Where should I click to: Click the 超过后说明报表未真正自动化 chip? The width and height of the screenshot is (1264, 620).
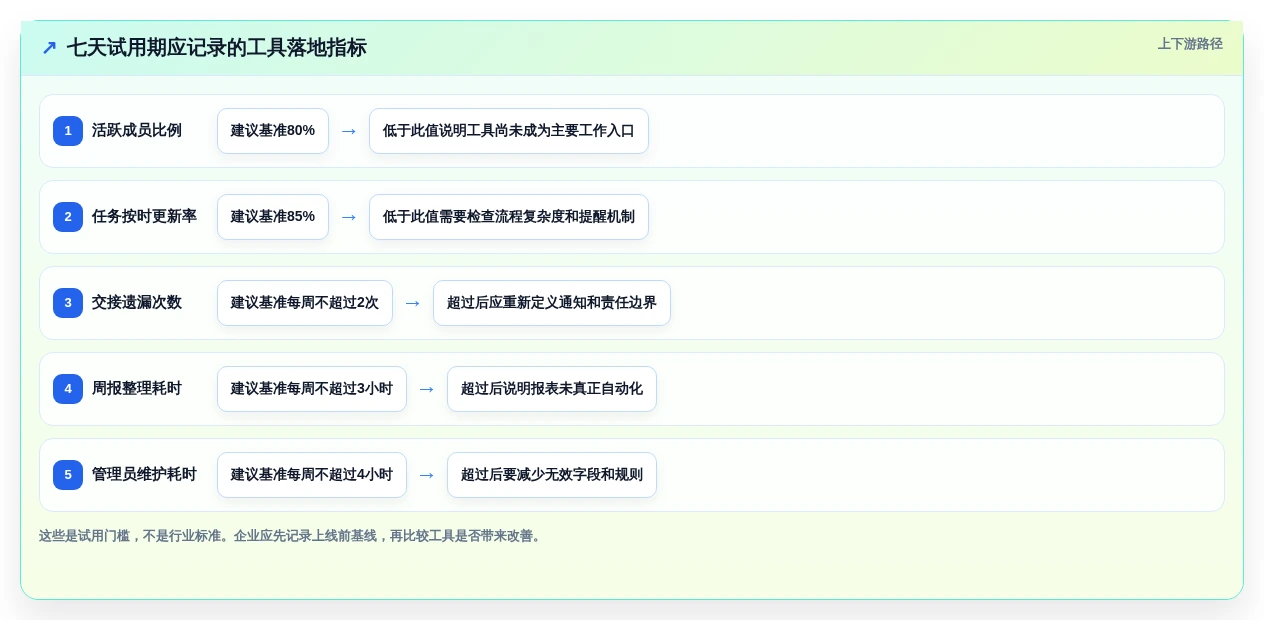tap(552, 389)
